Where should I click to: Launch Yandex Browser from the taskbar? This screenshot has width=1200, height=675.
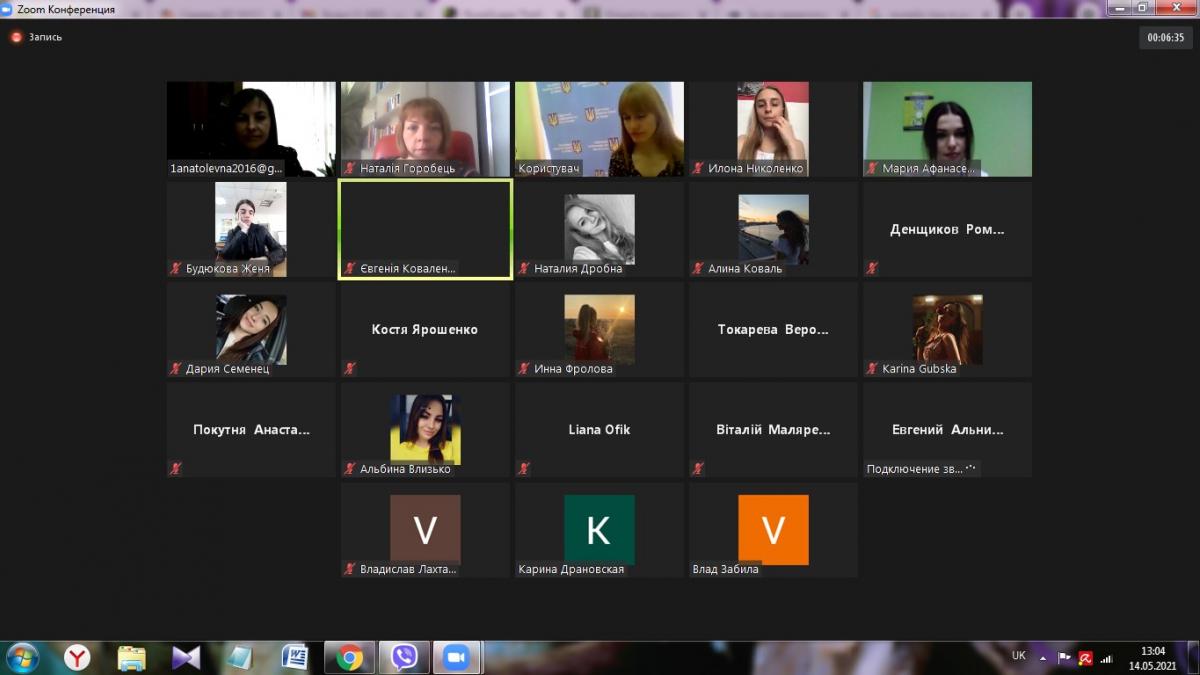pos(77,657)
